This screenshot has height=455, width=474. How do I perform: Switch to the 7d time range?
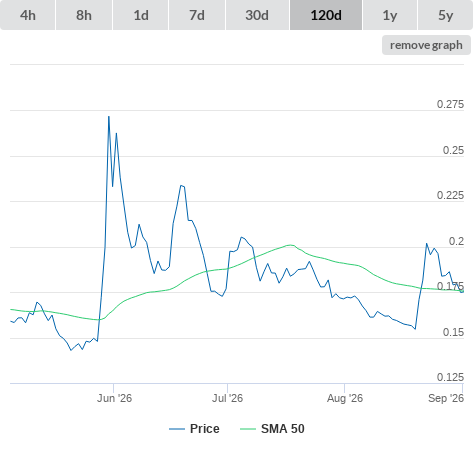(197, 15)
